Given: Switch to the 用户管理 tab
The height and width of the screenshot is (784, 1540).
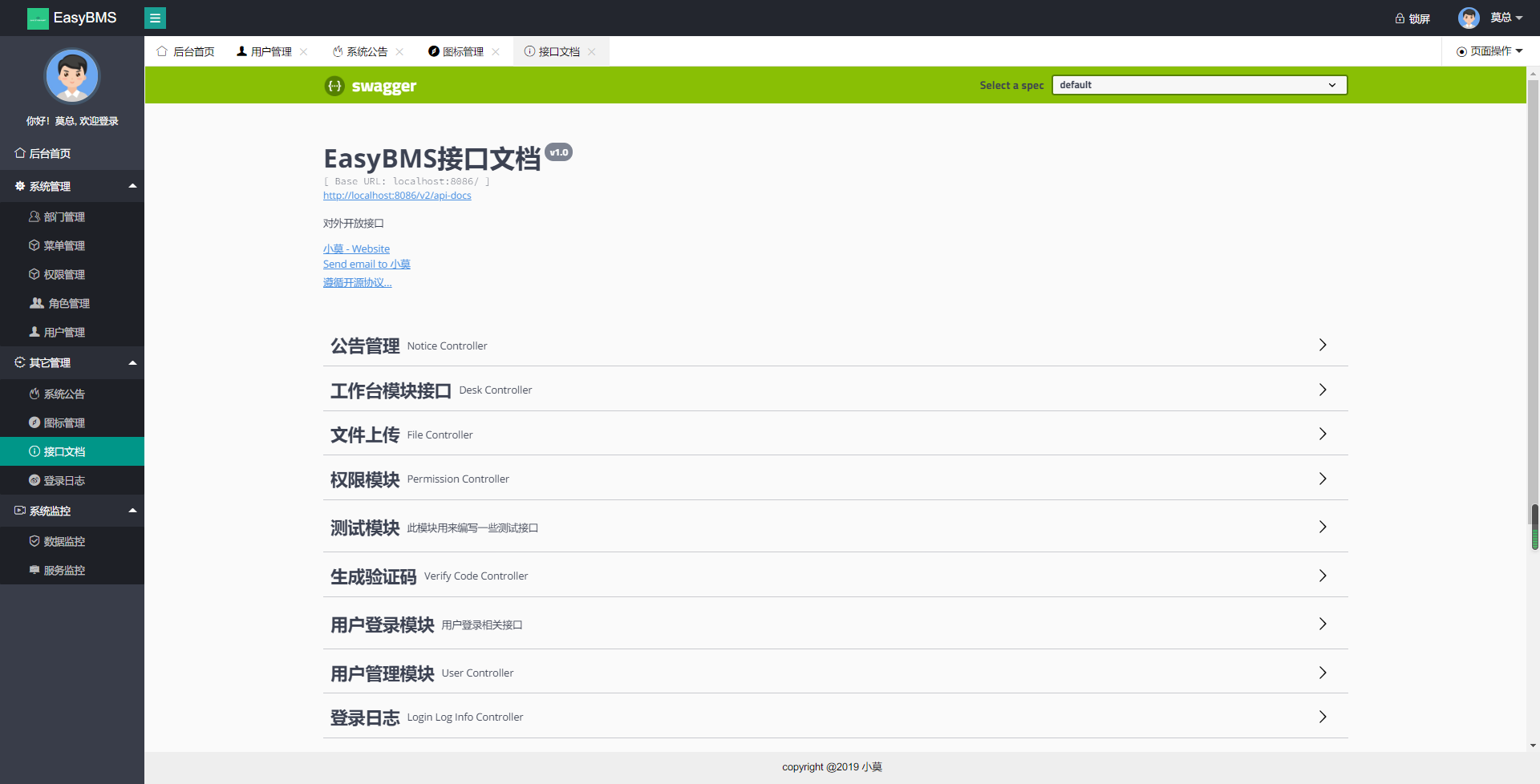Looking at the screenshot, I should (270, 52).
